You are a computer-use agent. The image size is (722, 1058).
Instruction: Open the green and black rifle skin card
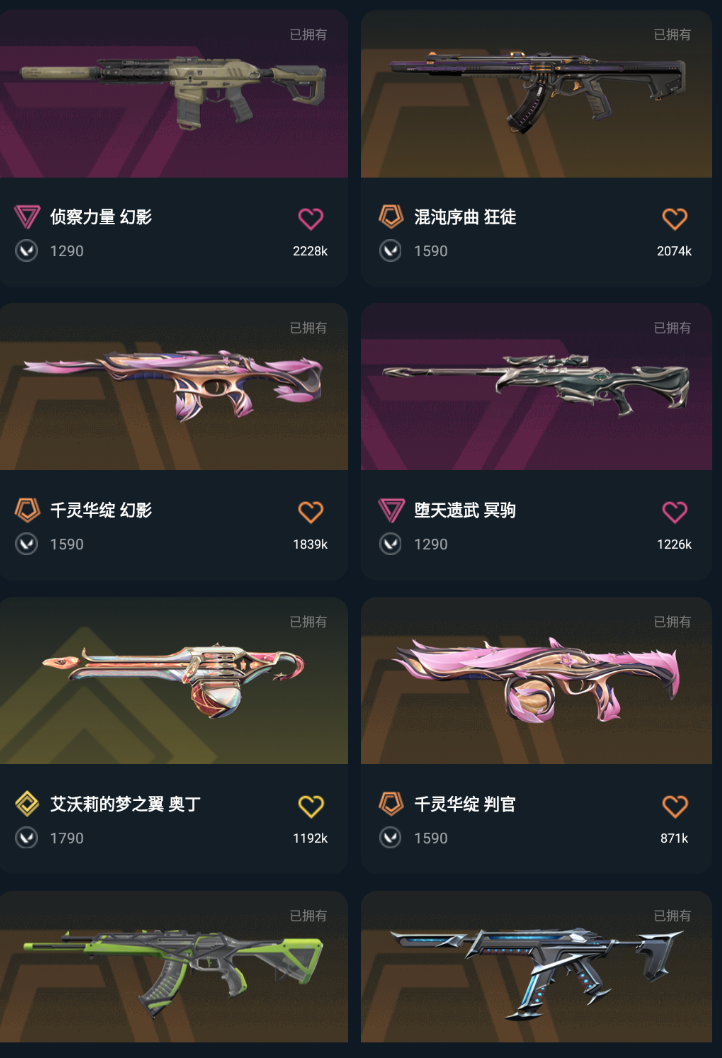tap(173, 966)
